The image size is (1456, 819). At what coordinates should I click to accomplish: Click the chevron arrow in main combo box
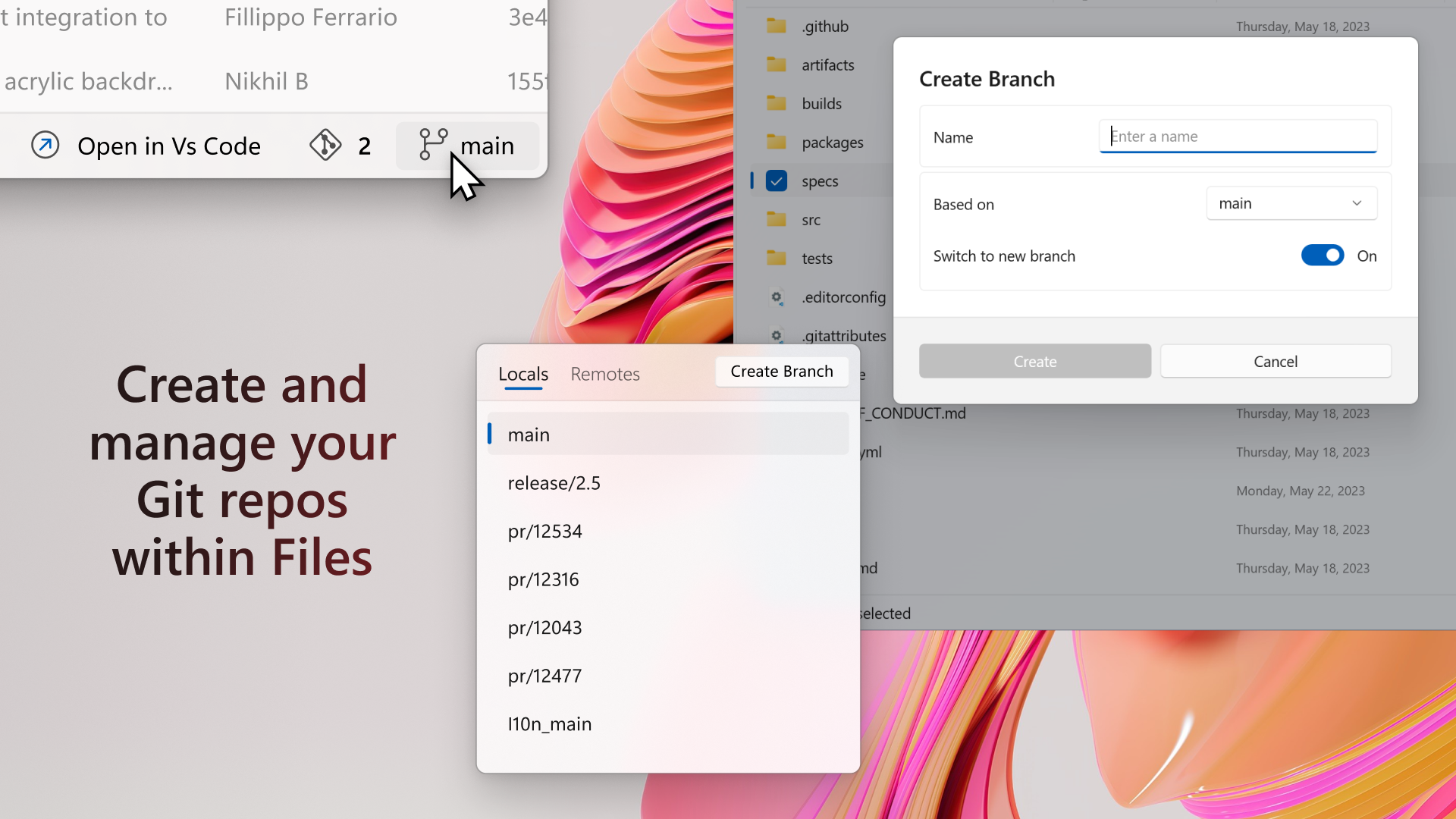tap(1357, 203)
